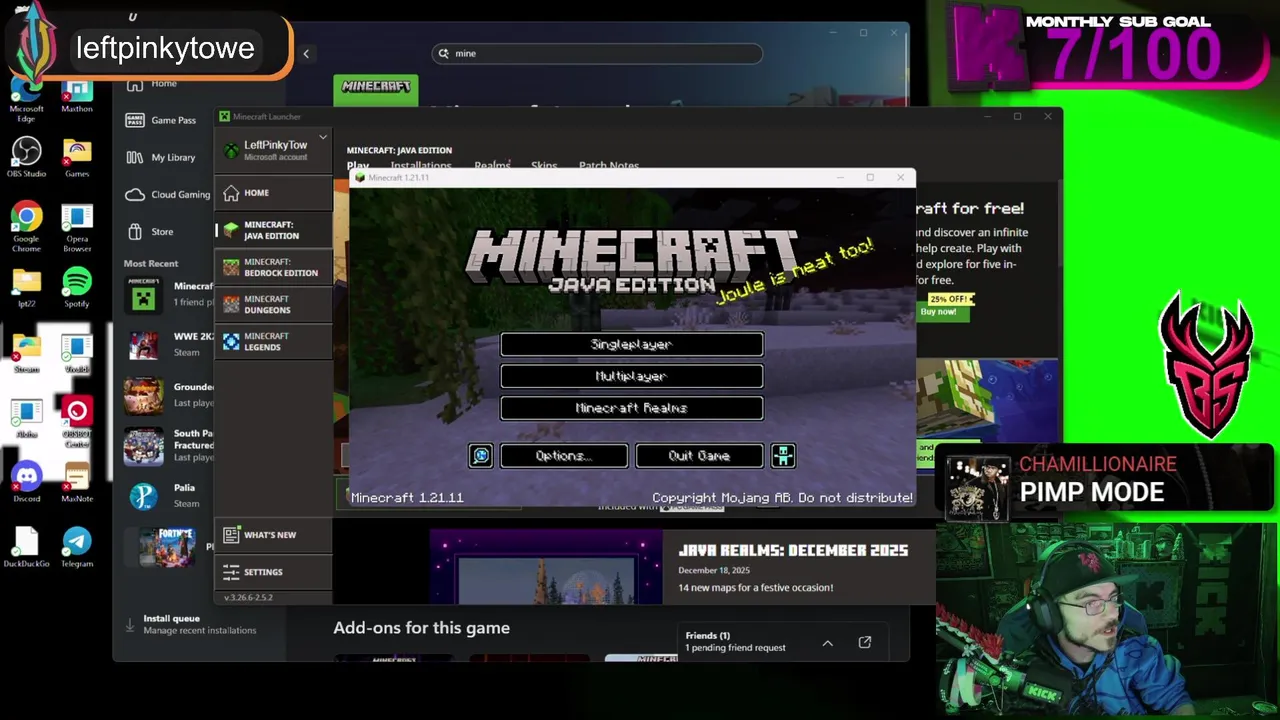
Task: Open the Opera Browser desktop shortcut
Action: [x=77, y=227]
